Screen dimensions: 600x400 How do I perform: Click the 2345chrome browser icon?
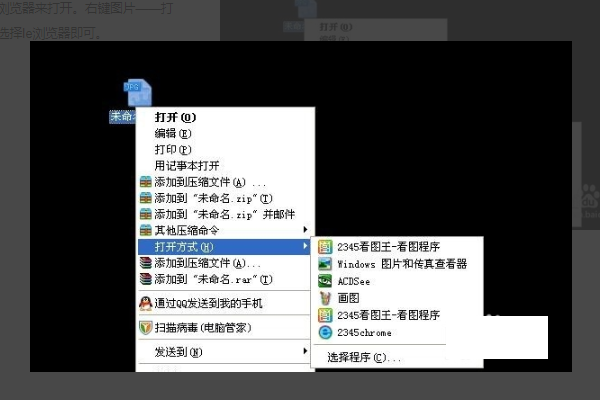325,332
